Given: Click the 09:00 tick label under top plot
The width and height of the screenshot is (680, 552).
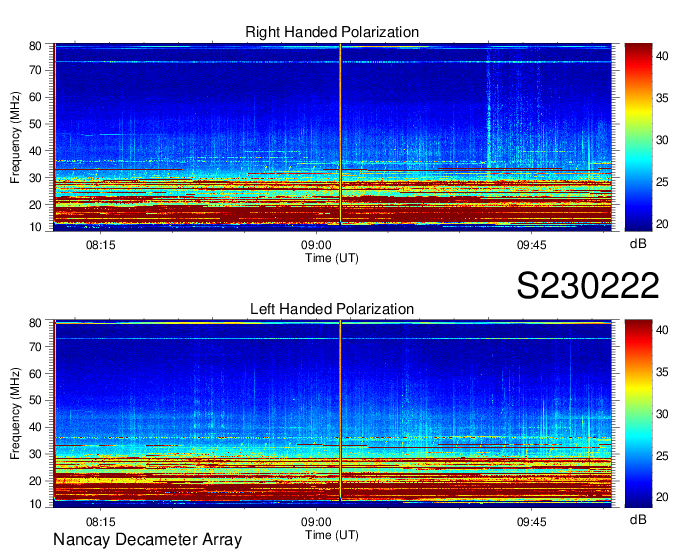Looking at the screenshot, I should [x=316, y=245].
